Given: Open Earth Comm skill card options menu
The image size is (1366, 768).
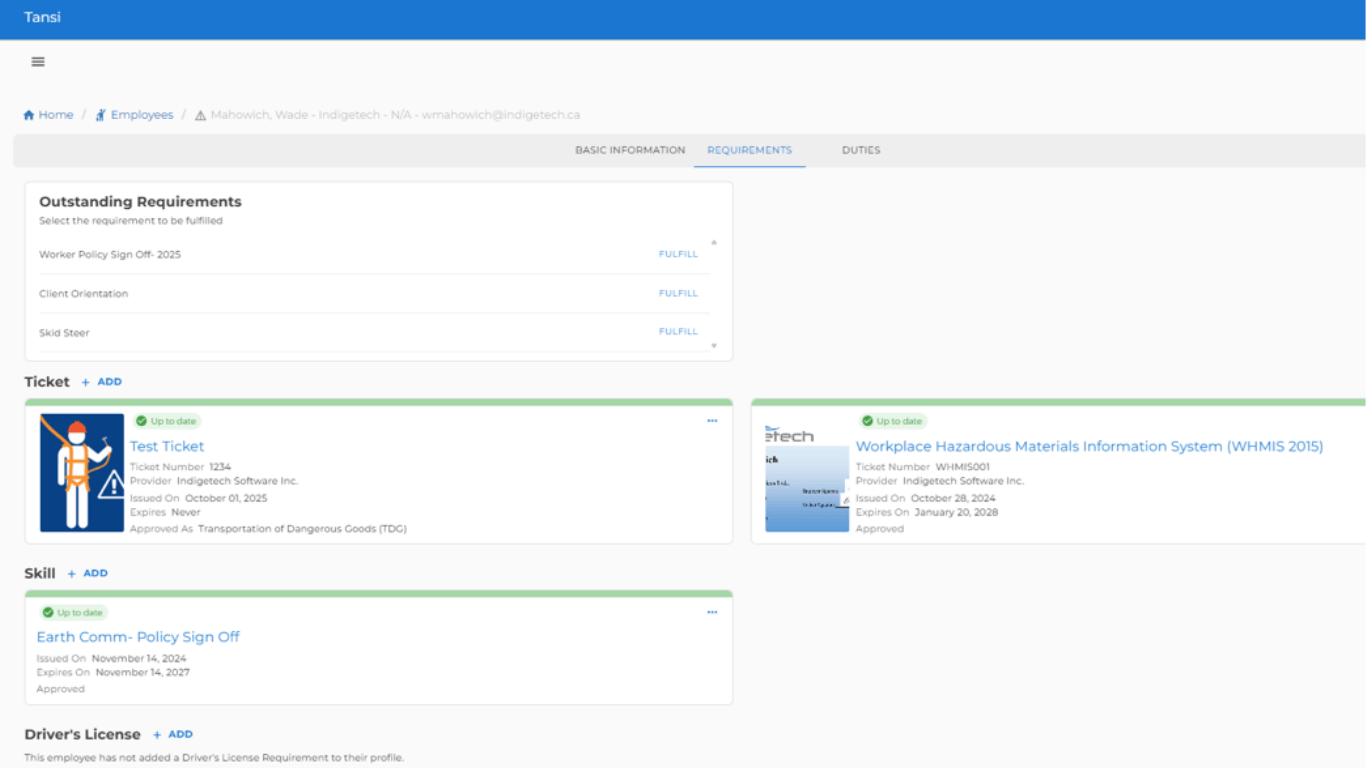Looking at the screenshot, I should pyautogui.click(x=712, y=612).
